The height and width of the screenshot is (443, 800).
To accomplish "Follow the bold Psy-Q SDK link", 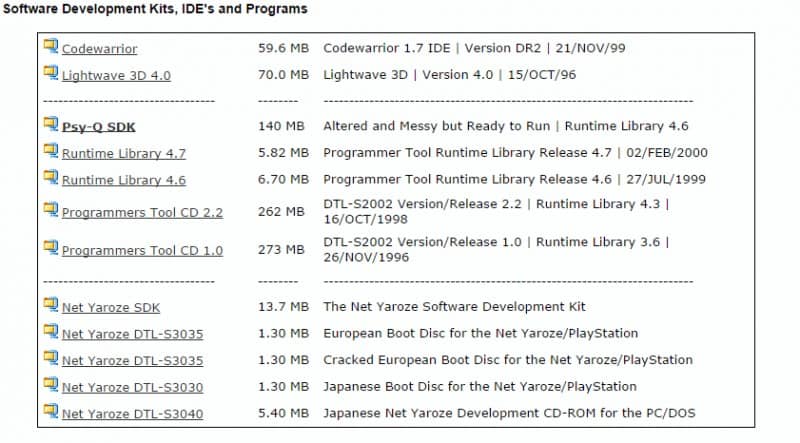I will tap(98, 127).
